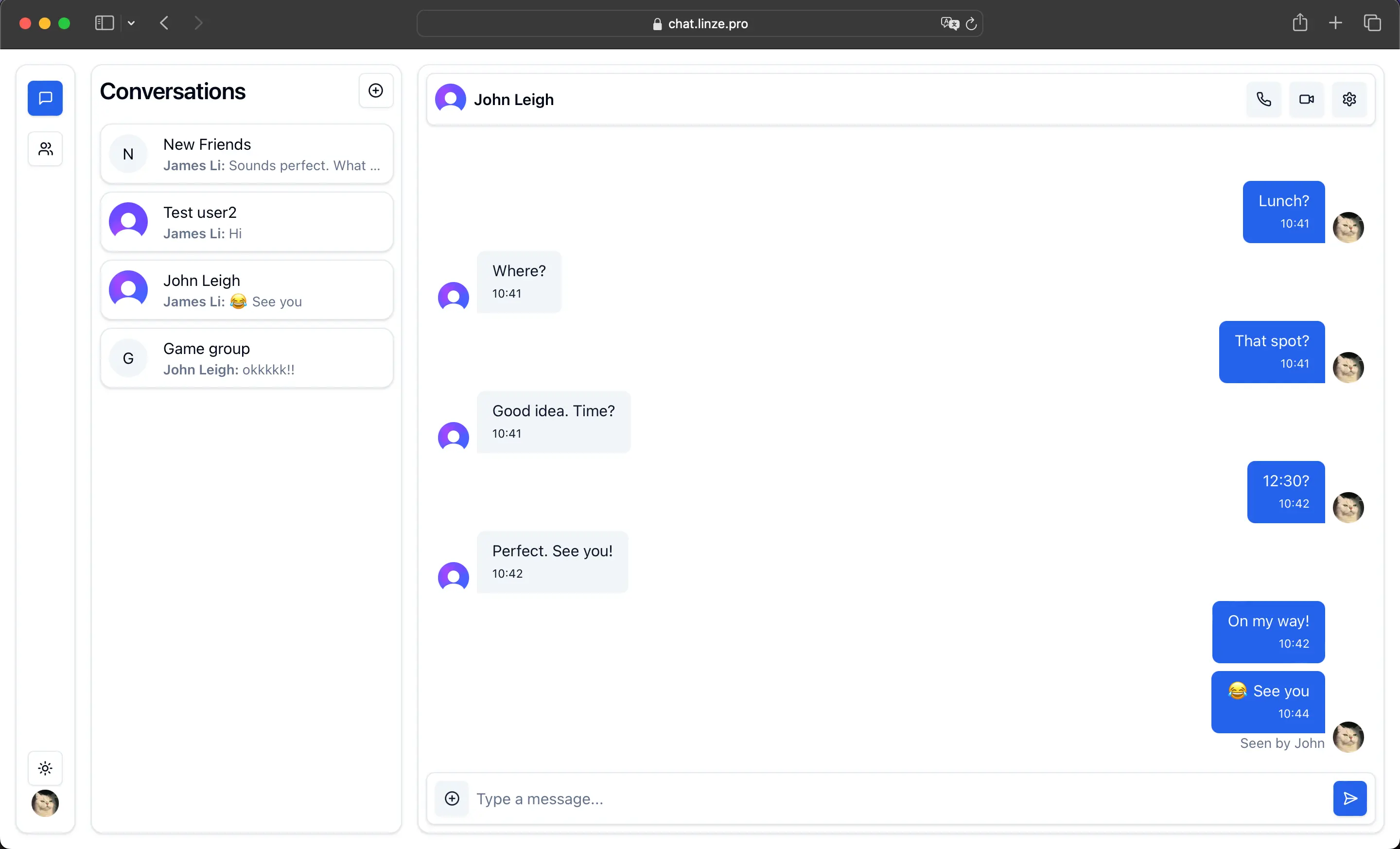Viewport: 1400px width, 849px height.
Task: Click the translate page icon in address bar
Action: (x=949, y=23)
